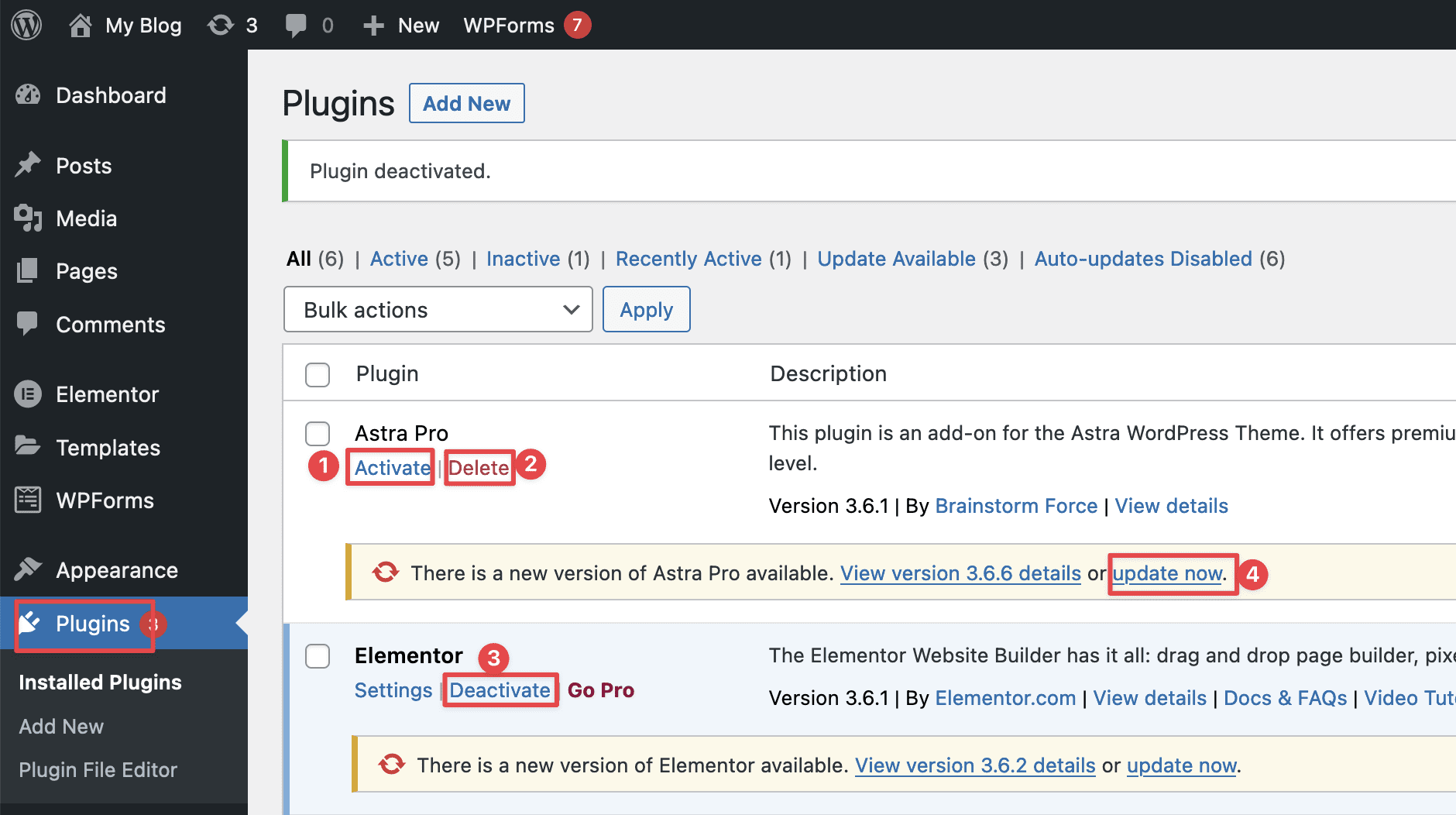Image resolution: width=1456 pixels, height=815 pixels.
Task: Click the WPForms sidebar icon
Action: (28, 500)
